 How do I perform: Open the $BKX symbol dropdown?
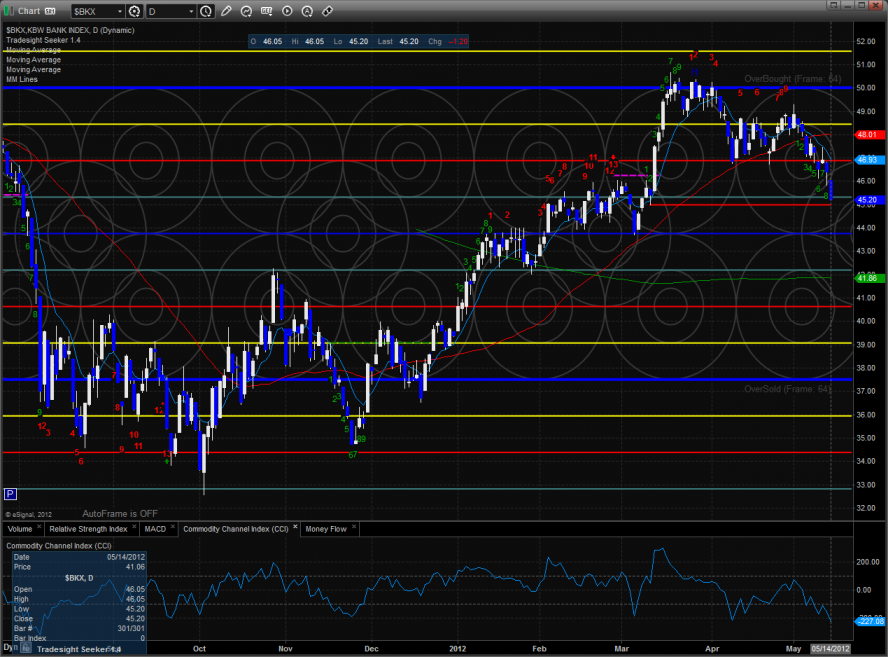(120, 11)
